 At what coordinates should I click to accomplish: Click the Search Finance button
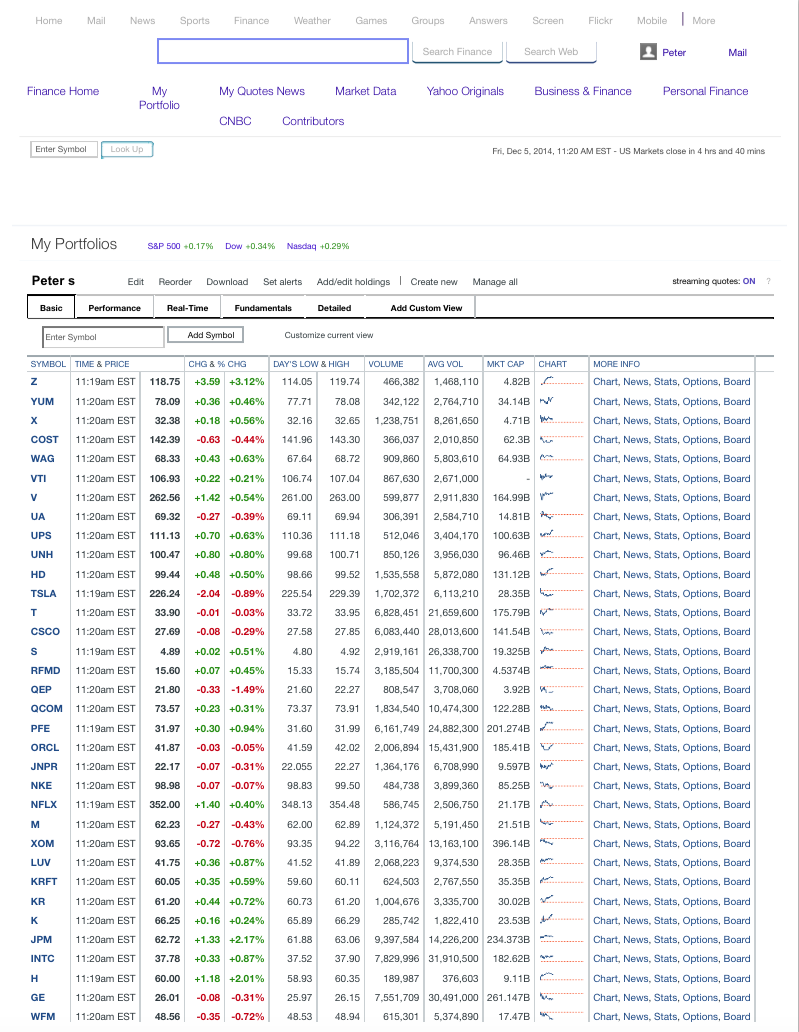457,52
